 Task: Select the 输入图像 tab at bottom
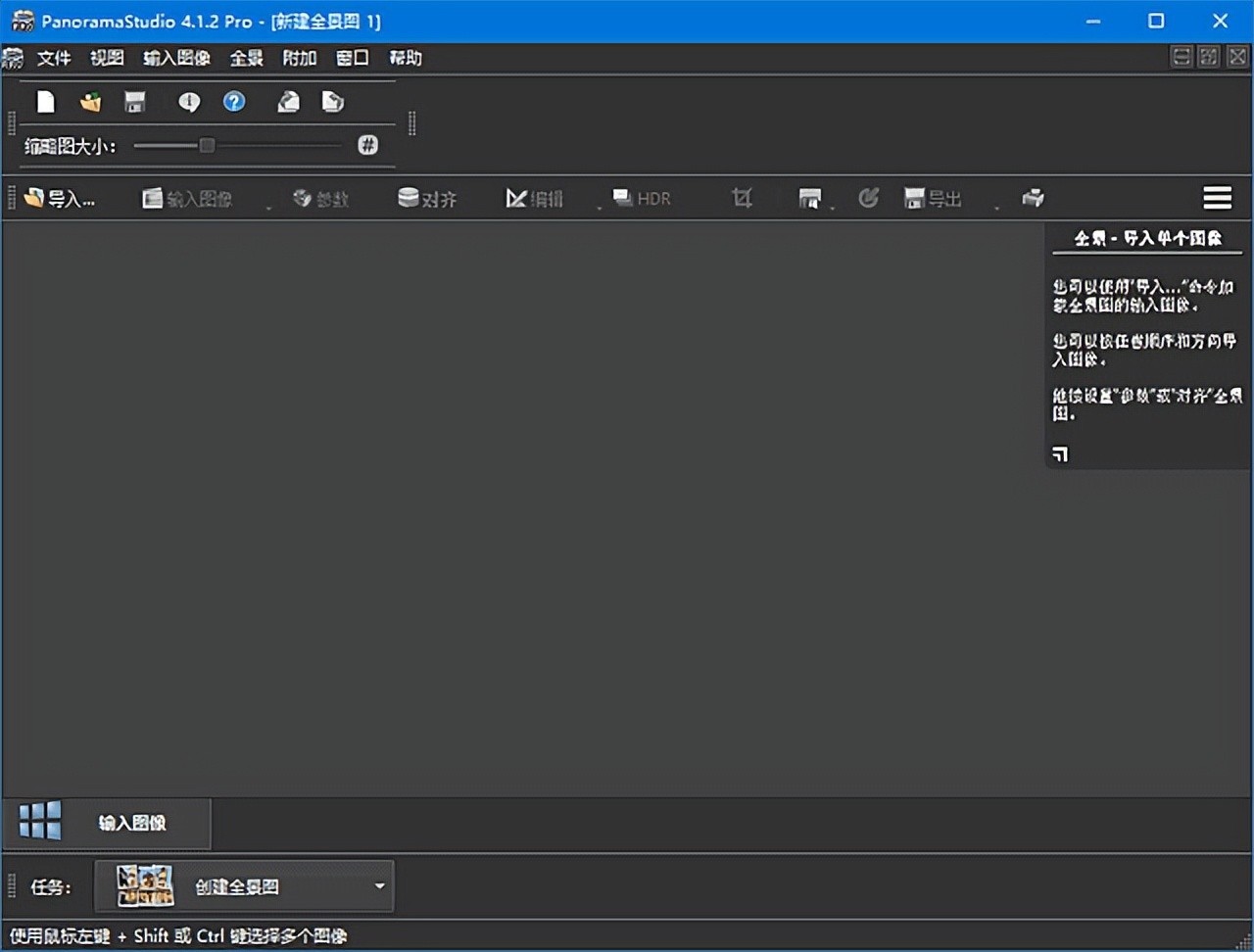click(107, 823)
